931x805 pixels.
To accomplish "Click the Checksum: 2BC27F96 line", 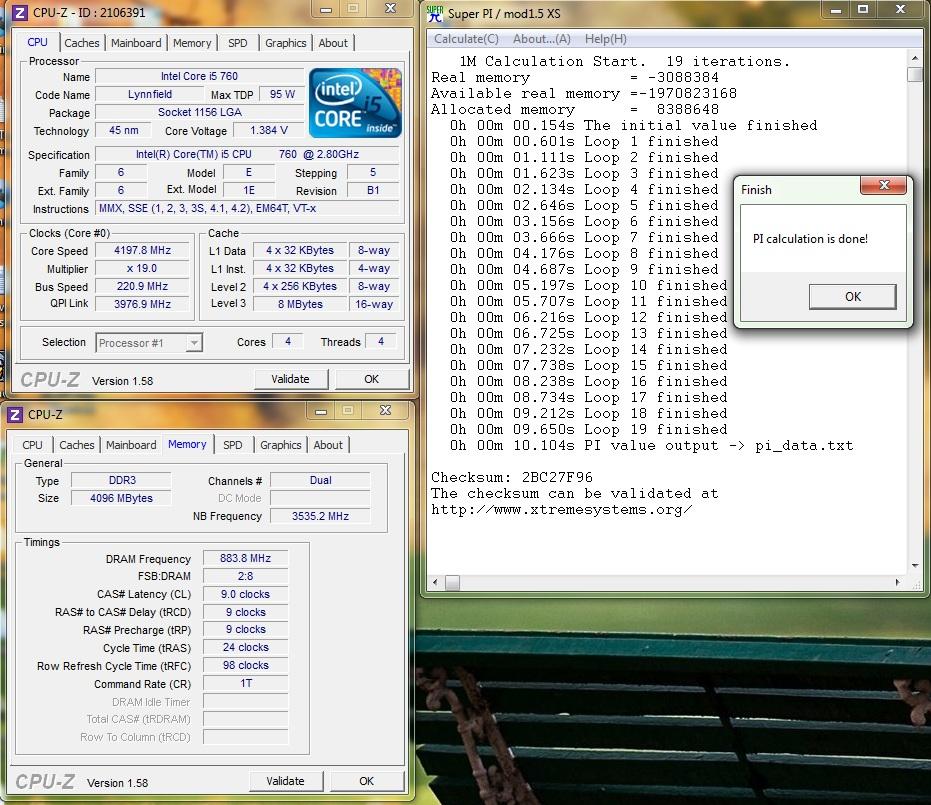I will tap(512, 477).
